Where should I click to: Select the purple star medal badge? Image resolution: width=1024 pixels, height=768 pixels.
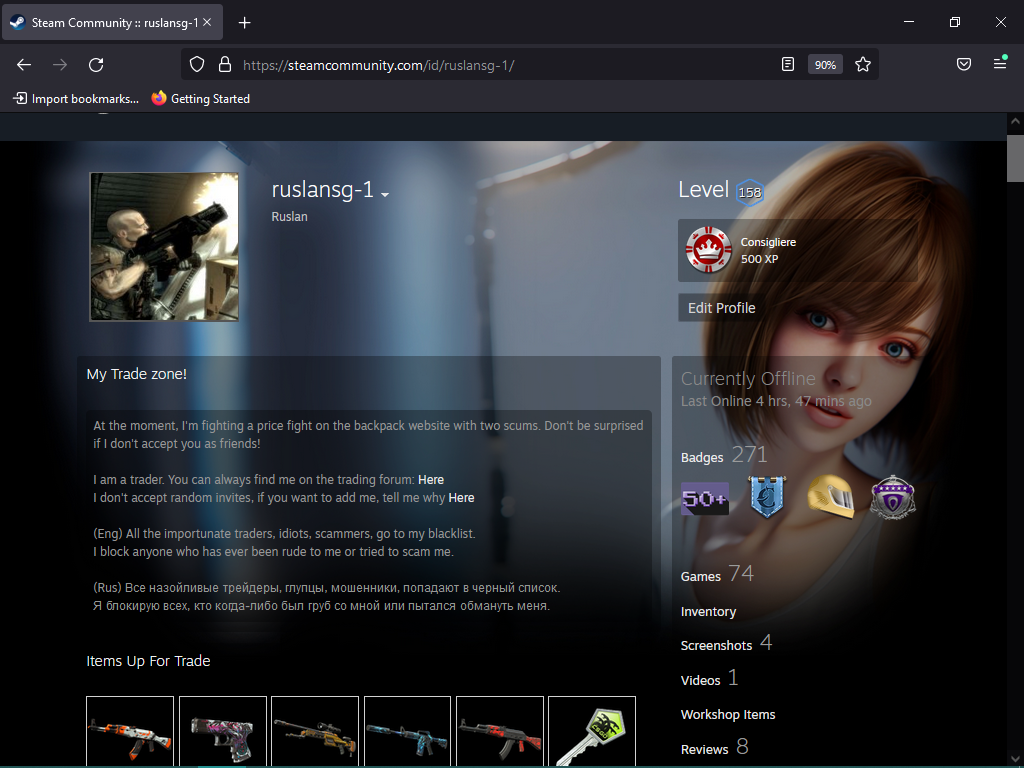pos(892,497)
